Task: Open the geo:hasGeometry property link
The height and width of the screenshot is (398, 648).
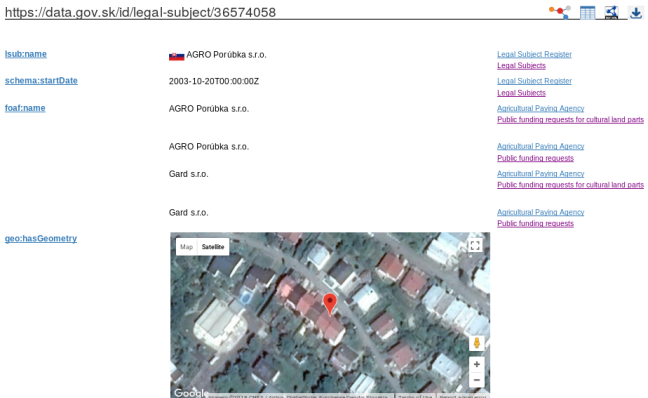Action: (x=41, y=238)
